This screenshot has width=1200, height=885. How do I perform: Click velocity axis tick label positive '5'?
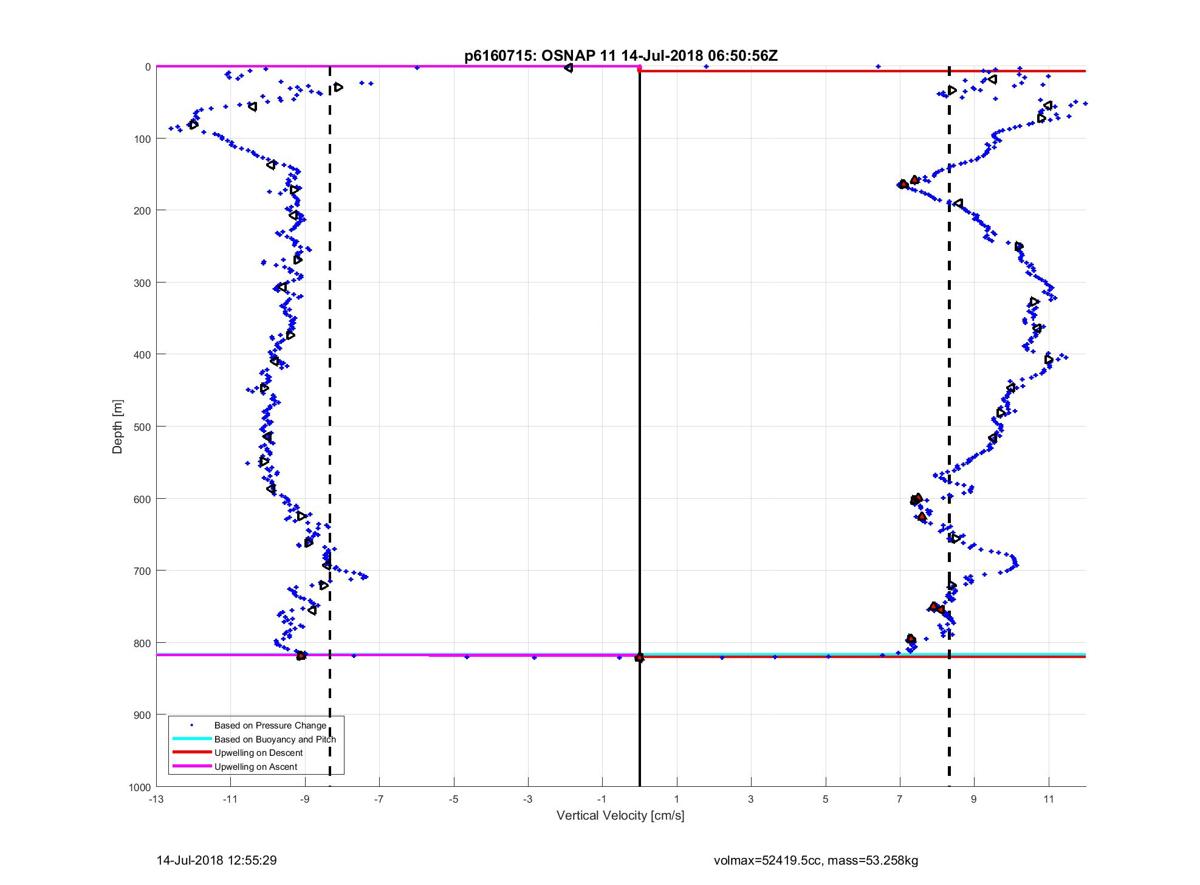(x=826, y=799)
